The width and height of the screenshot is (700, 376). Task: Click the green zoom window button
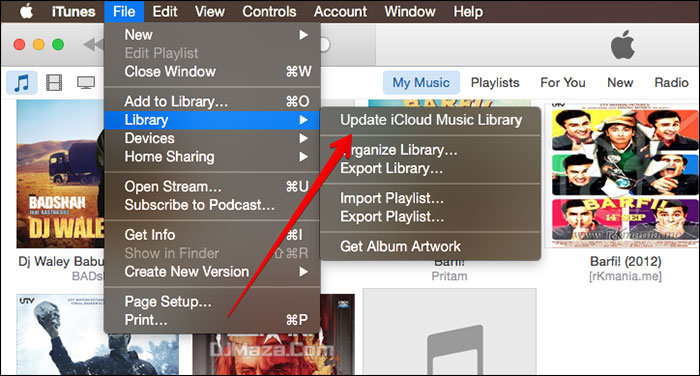(x=58, y=45)
